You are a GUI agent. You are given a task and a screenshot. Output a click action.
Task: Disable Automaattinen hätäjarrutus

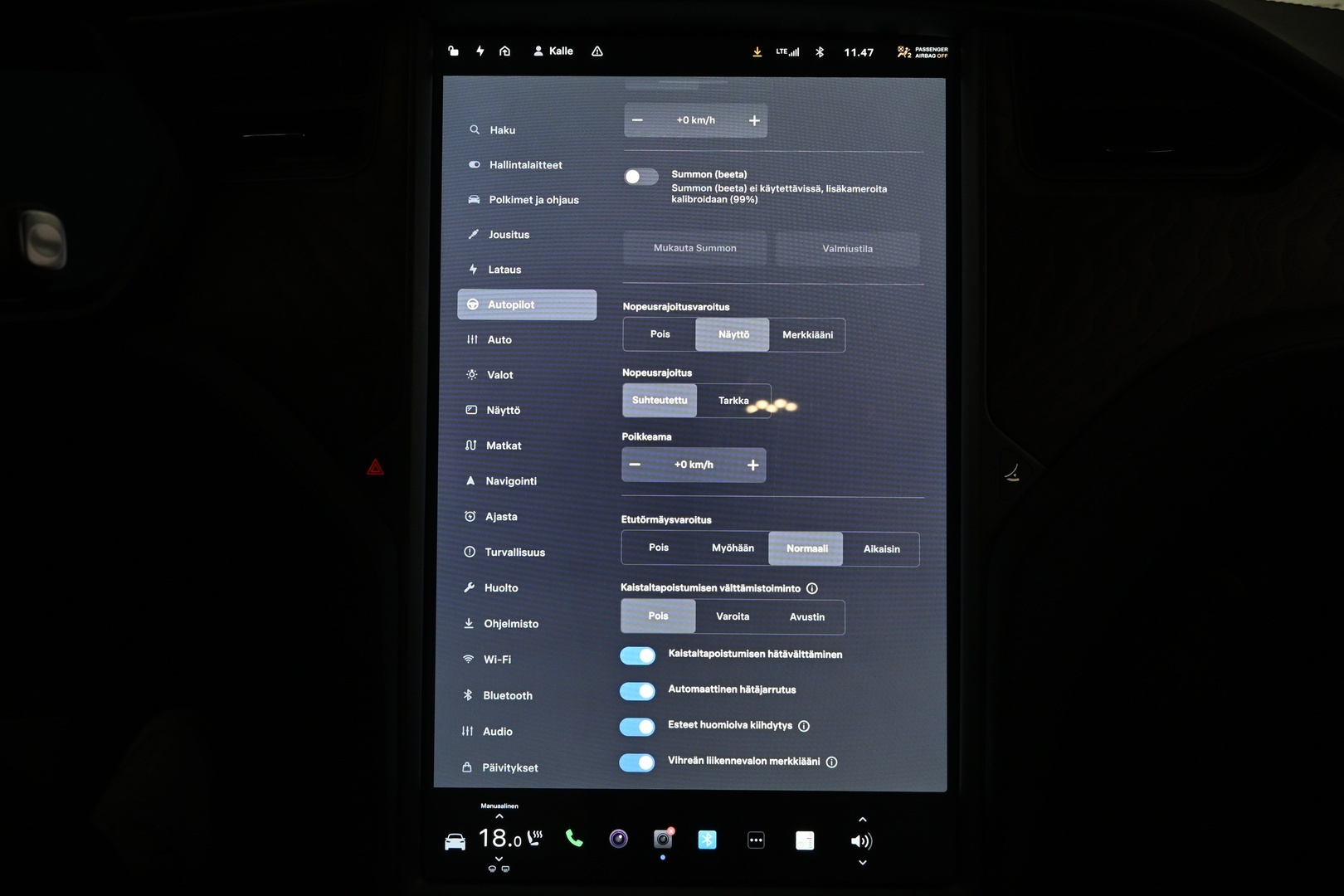(x=637, y=691)
